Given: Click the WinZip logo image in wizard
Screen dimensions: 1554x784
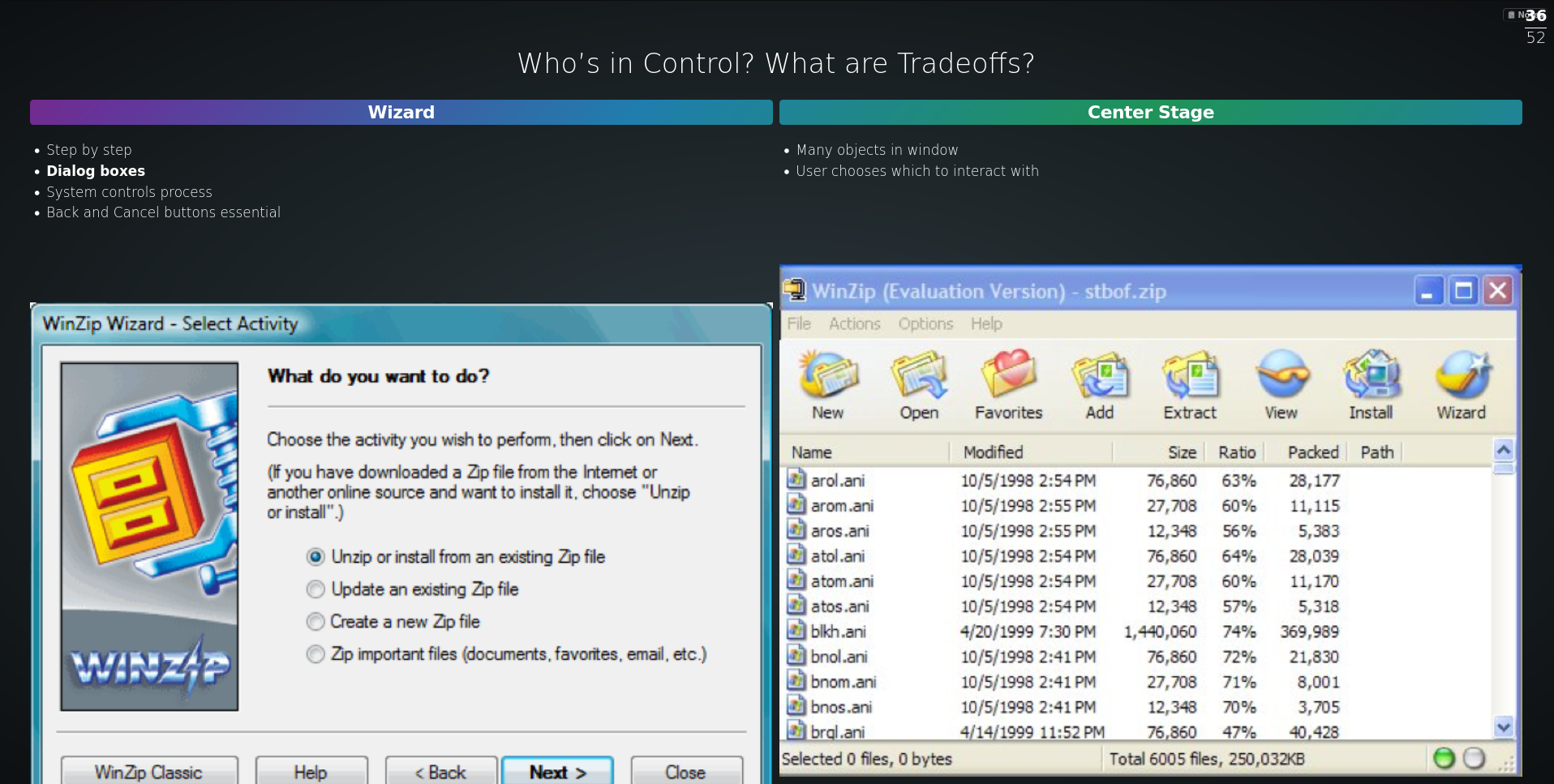Looking at the screenshot, I should click(x=149, y=537).
